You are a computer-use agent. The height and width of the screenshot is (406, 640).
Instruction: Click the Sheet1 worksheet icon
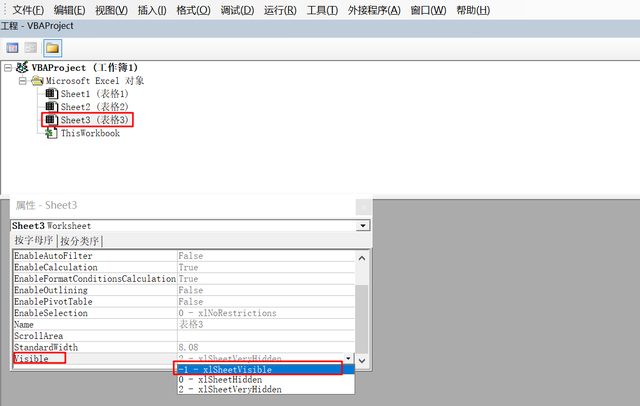(x=51, y=94)
